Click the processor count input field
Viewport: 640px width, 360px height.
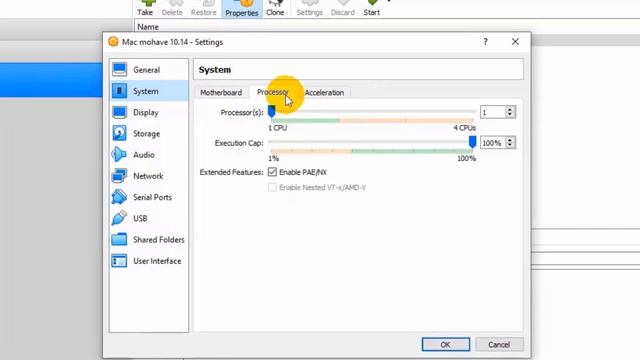click(493, 112)
